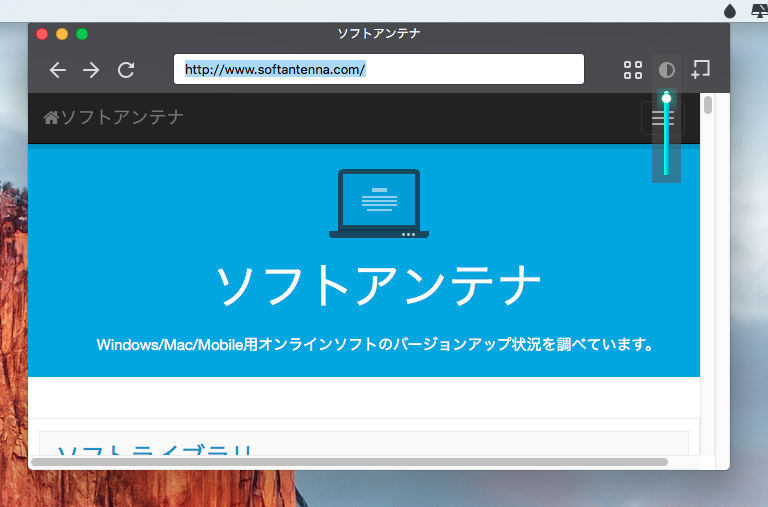This screenshot has height=507, width=768.
Task: Click the display icon in macOS menu bar
Action: tap(760, 11)
